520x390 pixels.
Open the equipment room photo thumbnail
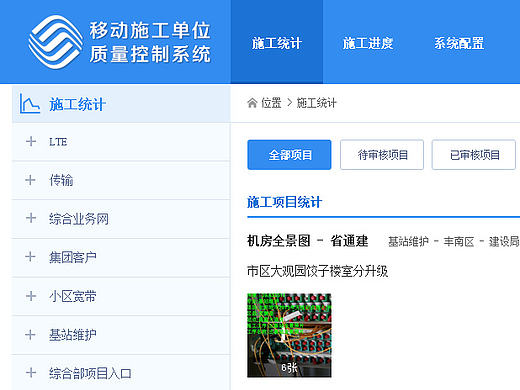pyautogui.click(x=289, y=335)
